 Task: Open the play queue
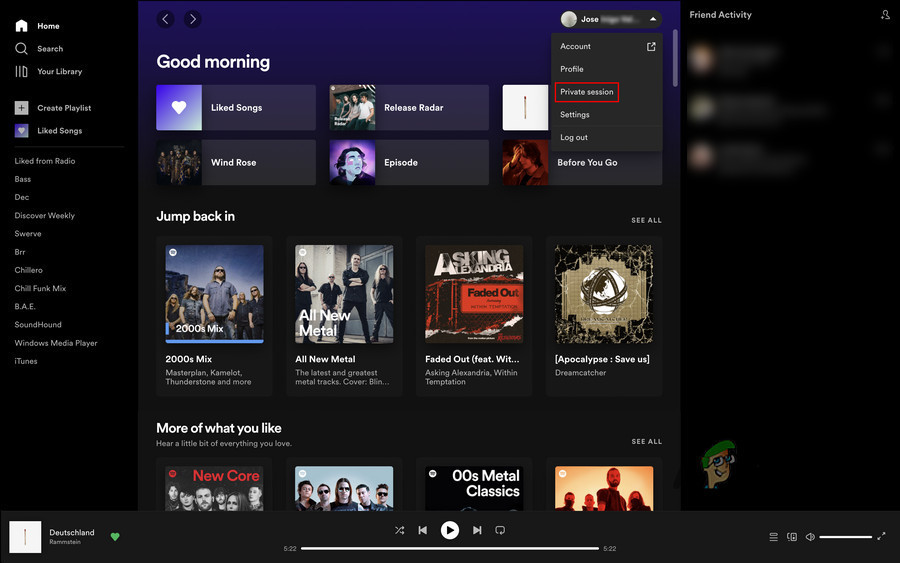[x=774, y=537]
